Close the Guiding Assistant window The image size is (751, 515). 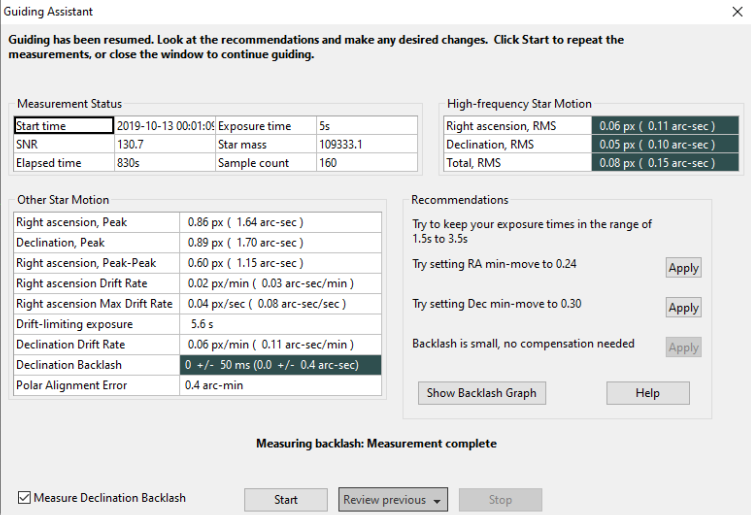[x=737, y=11]
